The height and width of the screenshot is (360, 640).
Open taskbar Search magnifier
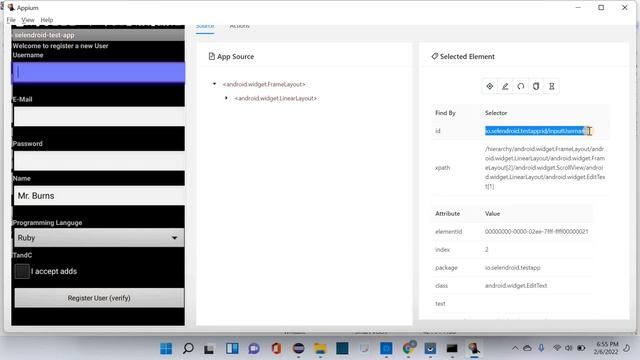point(188,348)
